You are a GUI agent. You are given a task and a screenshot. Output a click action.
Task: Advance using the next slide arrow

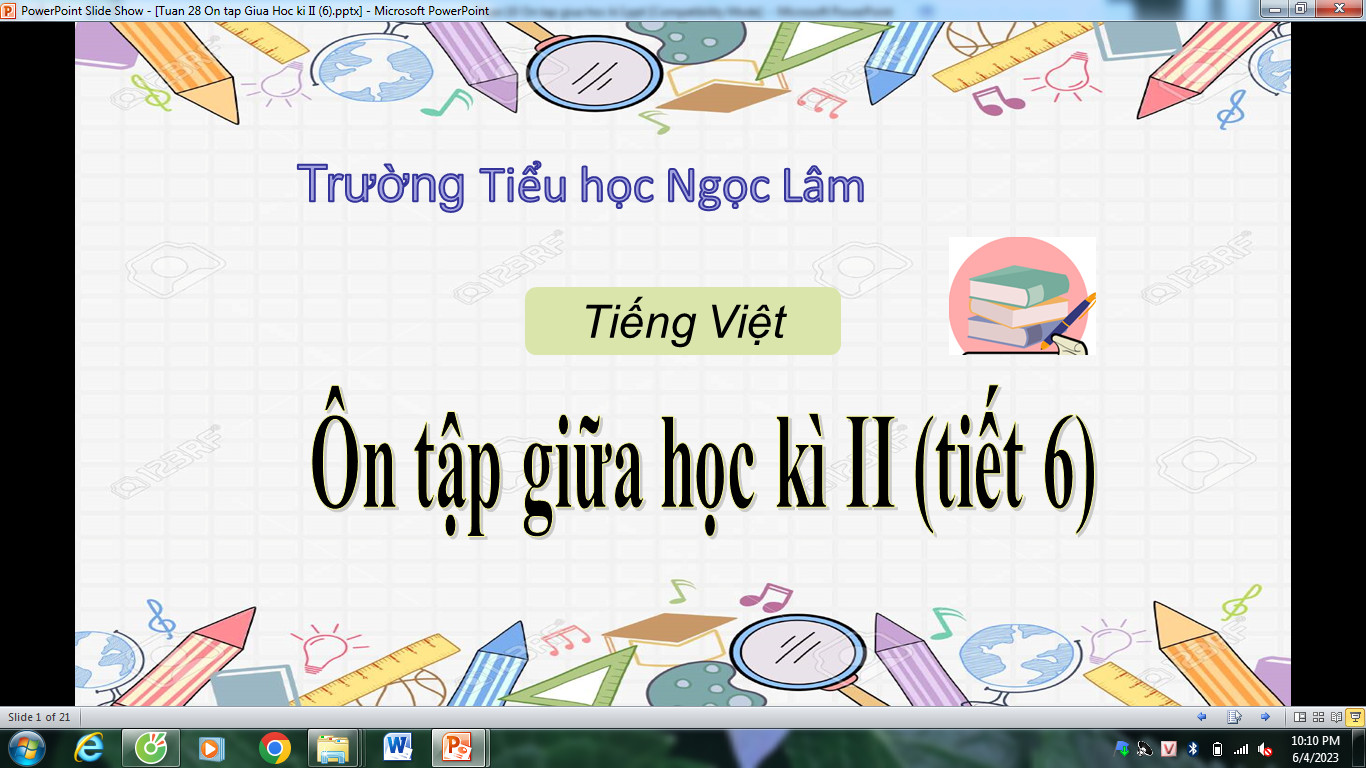1265,717
